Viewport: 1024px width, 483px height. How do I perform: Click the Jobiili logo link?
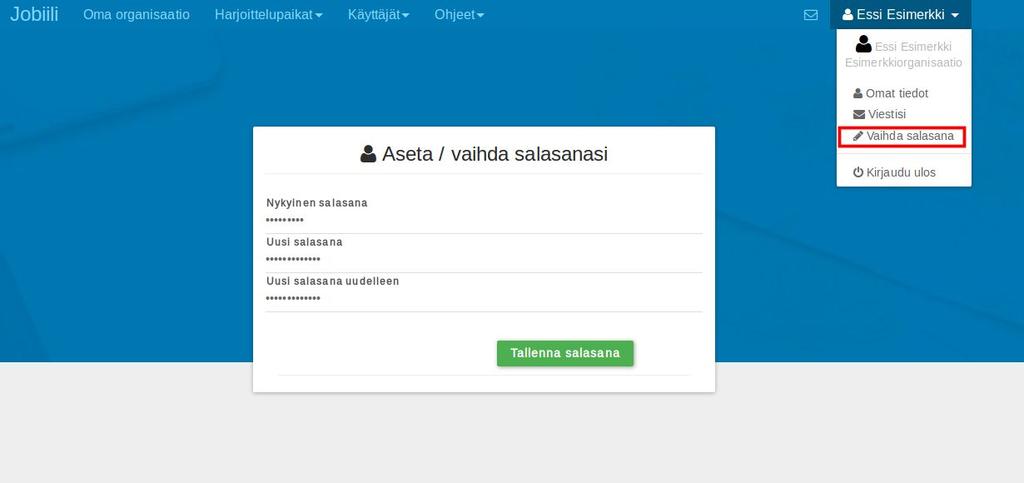(34, 14)
